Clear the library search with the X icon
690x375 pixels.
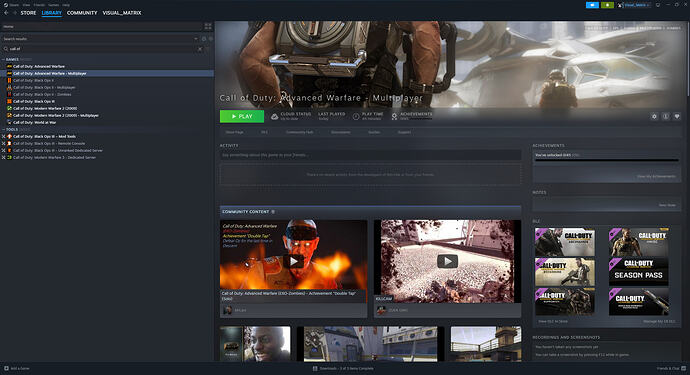pos(200,49)
